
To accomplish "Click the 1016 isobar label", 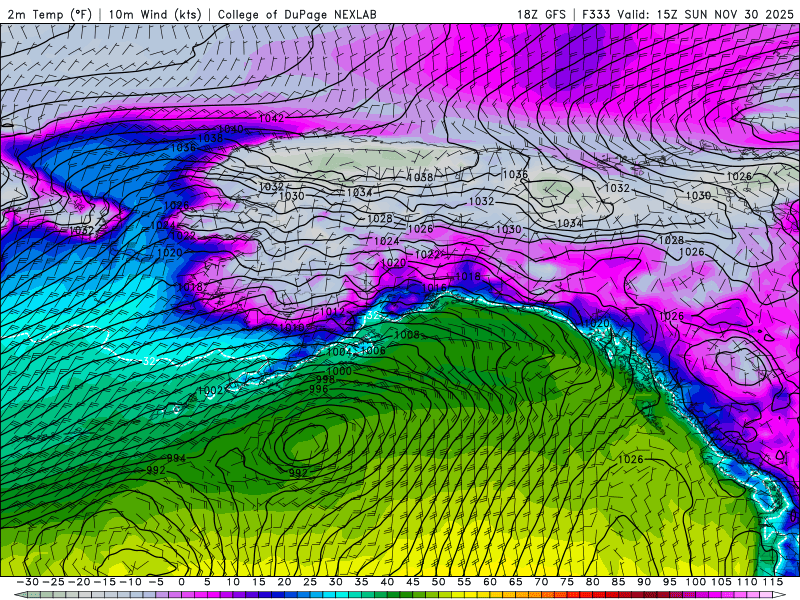I will 435,288.
